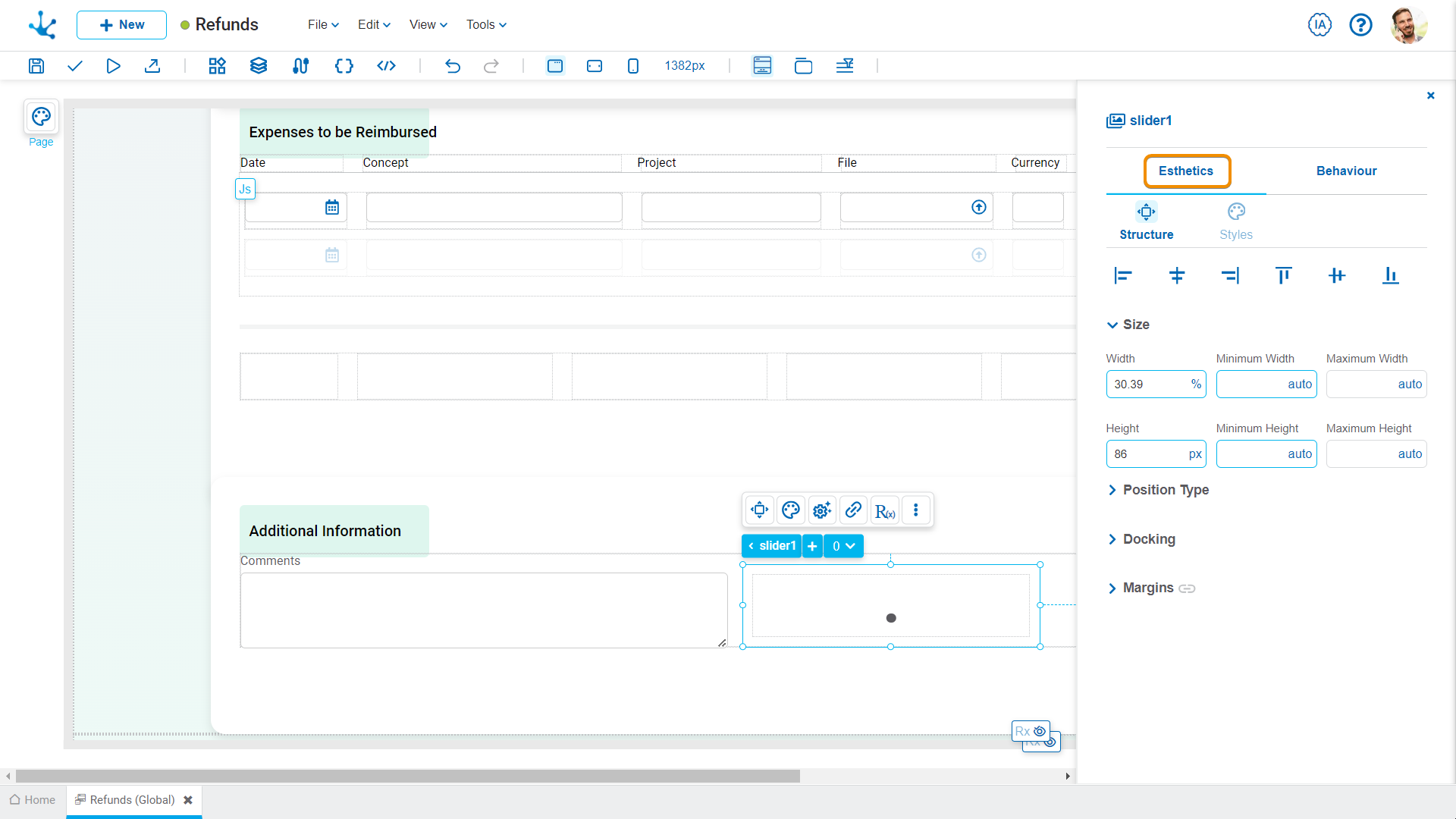Viewport: 1456px width, 819px height.
Task: Expand the Docking section
Action: [x=1149, y=539]
